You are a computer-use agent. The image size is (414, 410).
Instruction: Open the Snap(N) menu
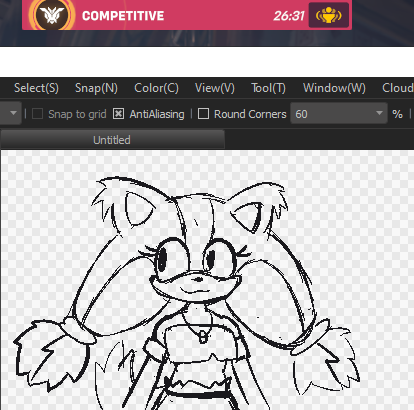96,88
